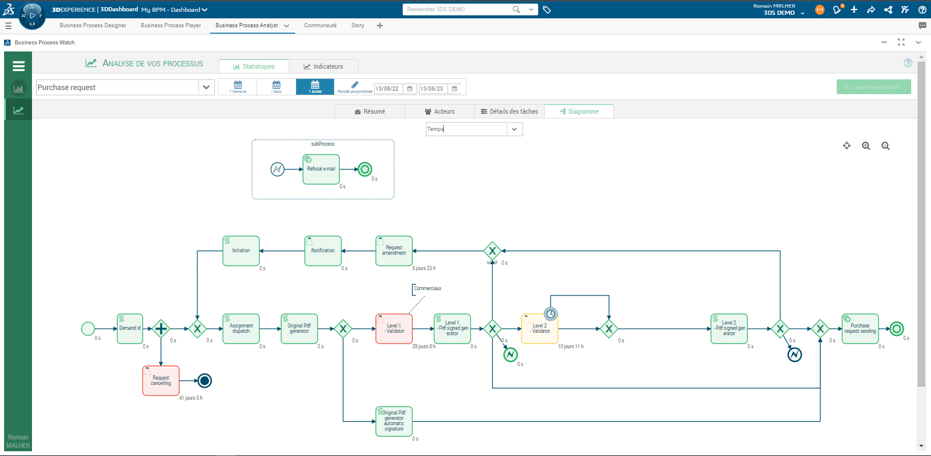This screenshot has height=456, width=931.
Task: Open the Diagramme tab
Action: click(x=579, y=112)
